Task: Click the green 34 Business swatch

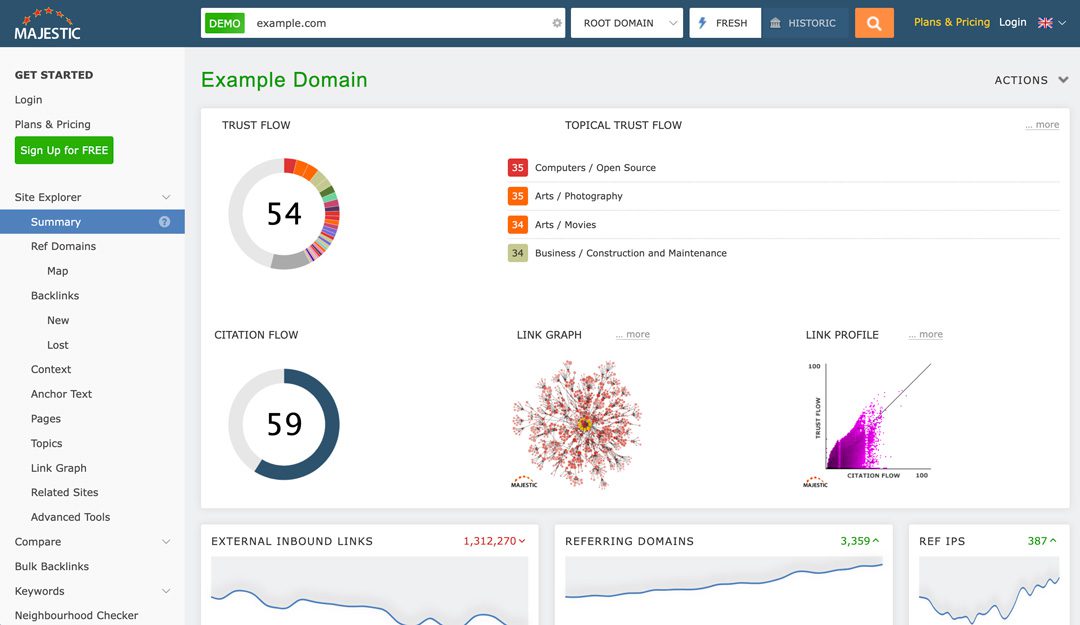Action: click(x=517, y=253)
